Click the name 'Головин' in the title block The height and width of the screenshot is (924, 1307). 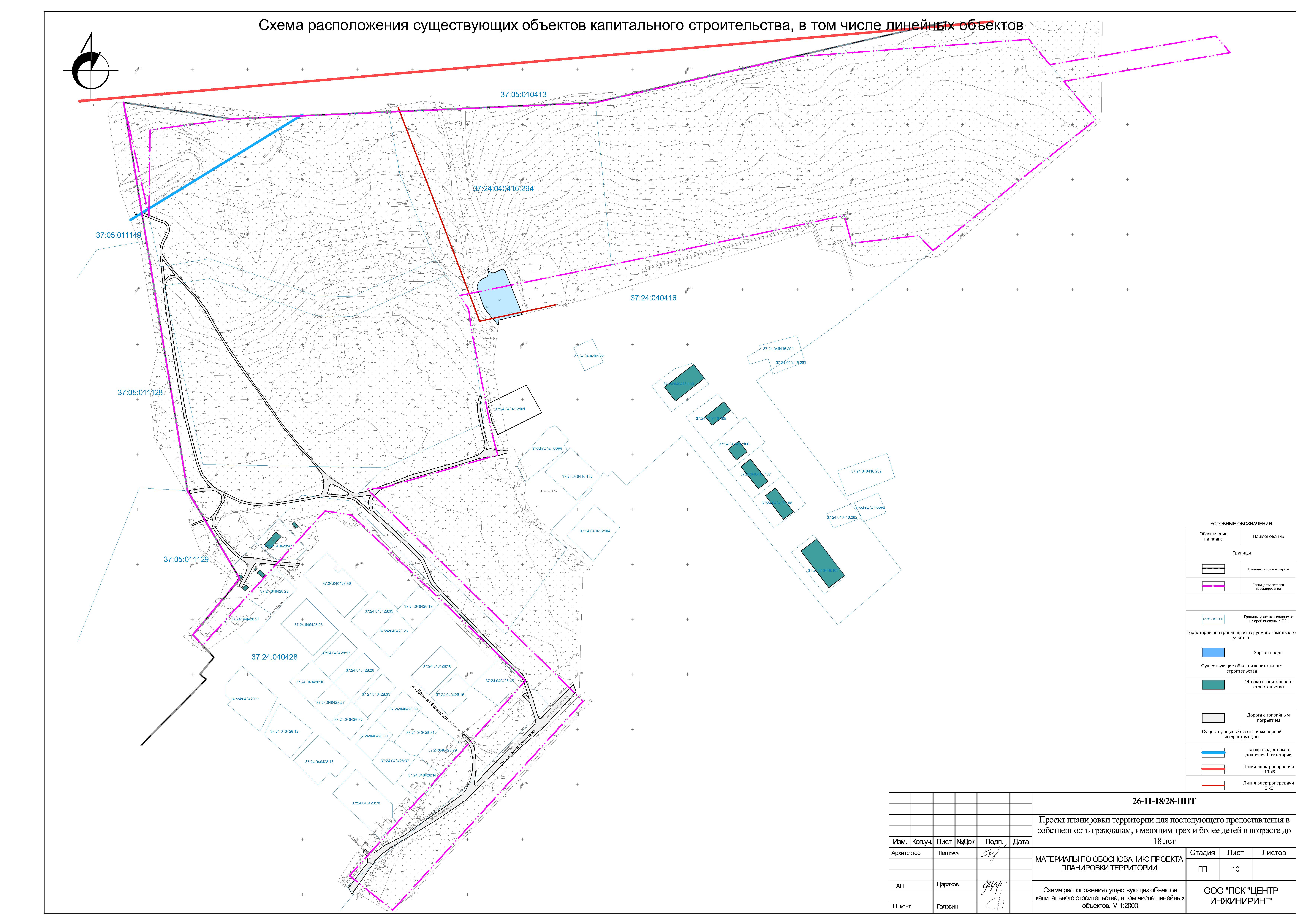point(947,906)
